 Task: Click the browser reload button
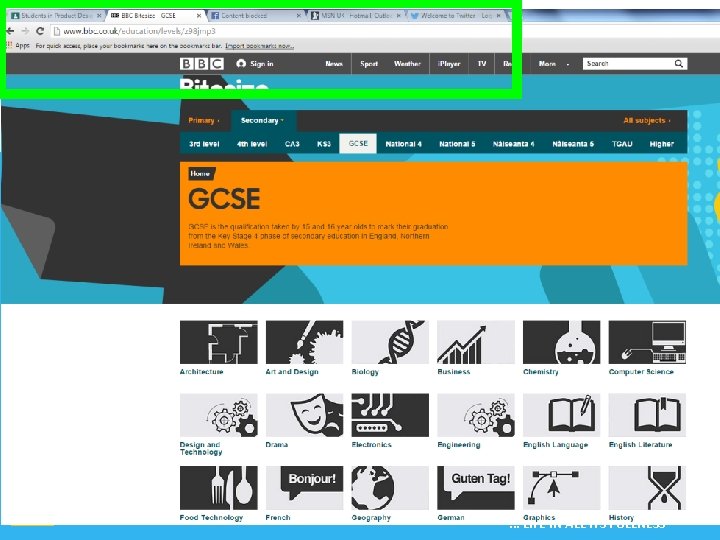click(x=40, y=31)
